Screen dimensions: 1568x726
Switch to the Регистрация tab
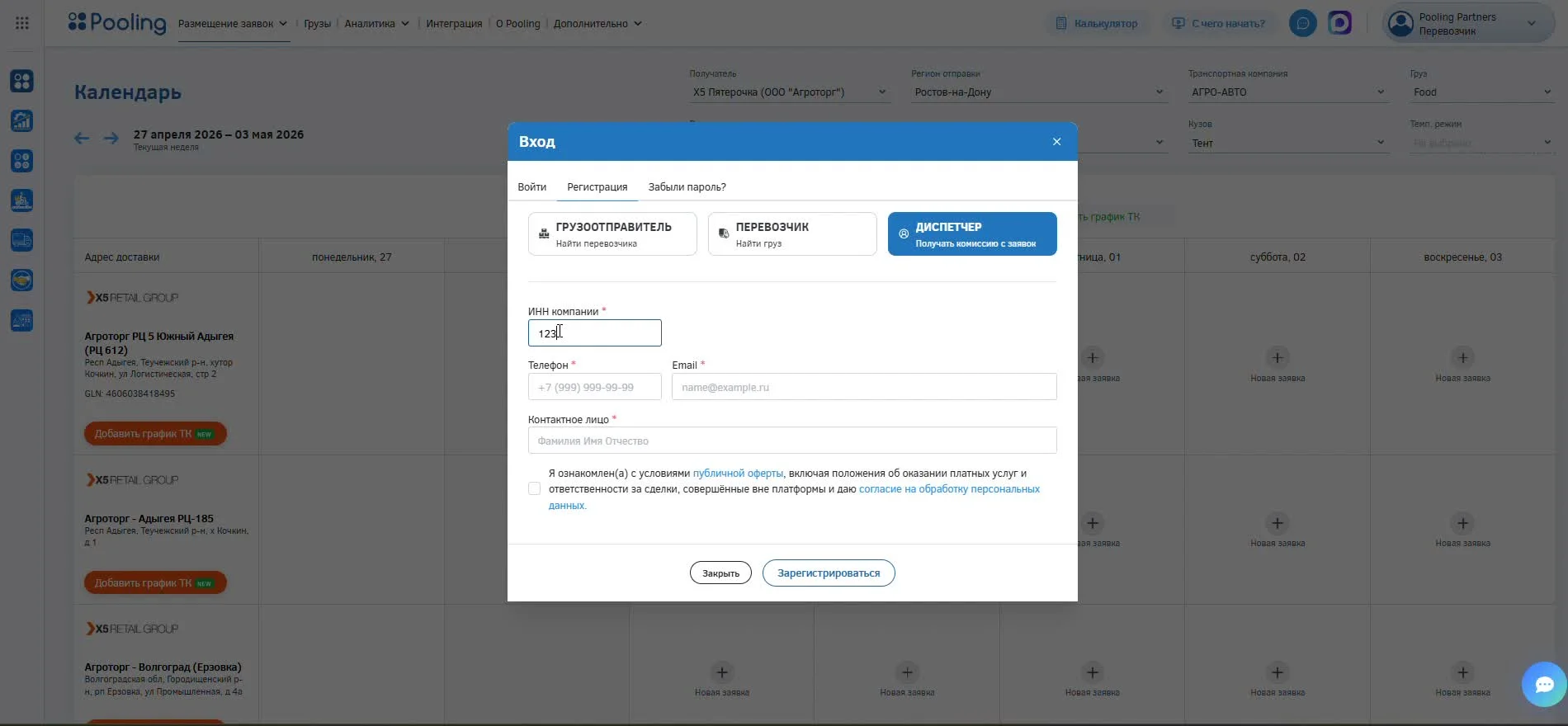pos(597,187)
